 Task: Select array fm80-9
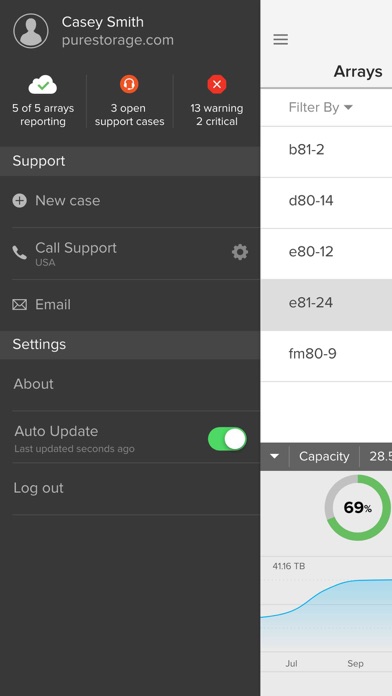click(326, 356)
